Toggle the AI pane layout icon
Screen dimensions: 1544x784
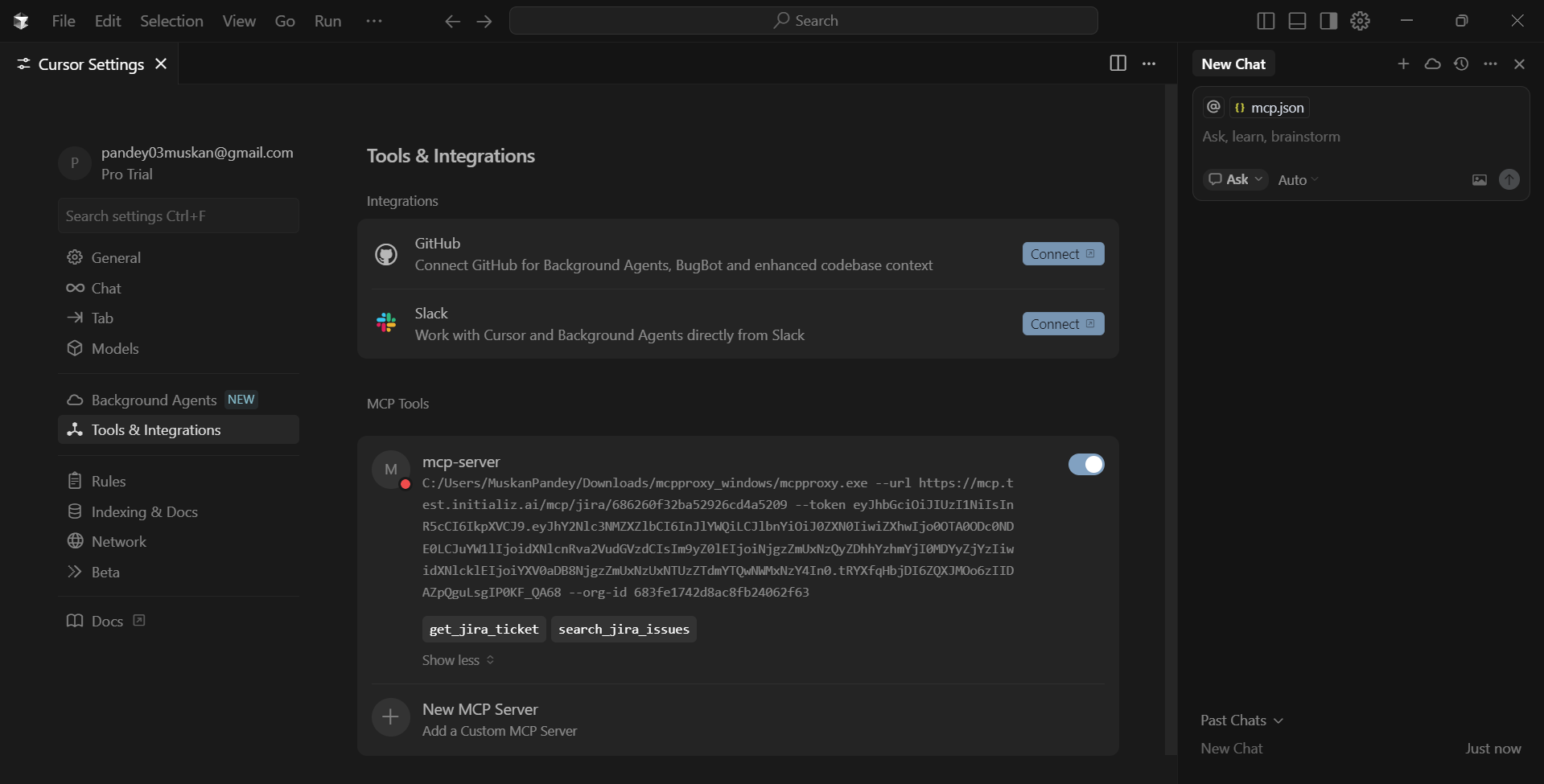coord(1328,21)
